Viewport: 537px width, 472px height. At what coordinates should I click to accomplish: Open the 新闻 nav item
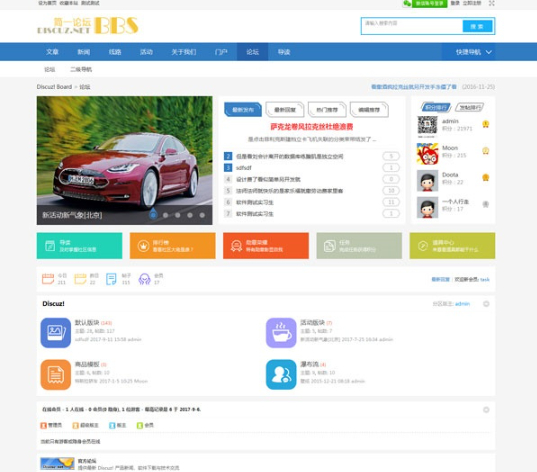coord(84,52)
